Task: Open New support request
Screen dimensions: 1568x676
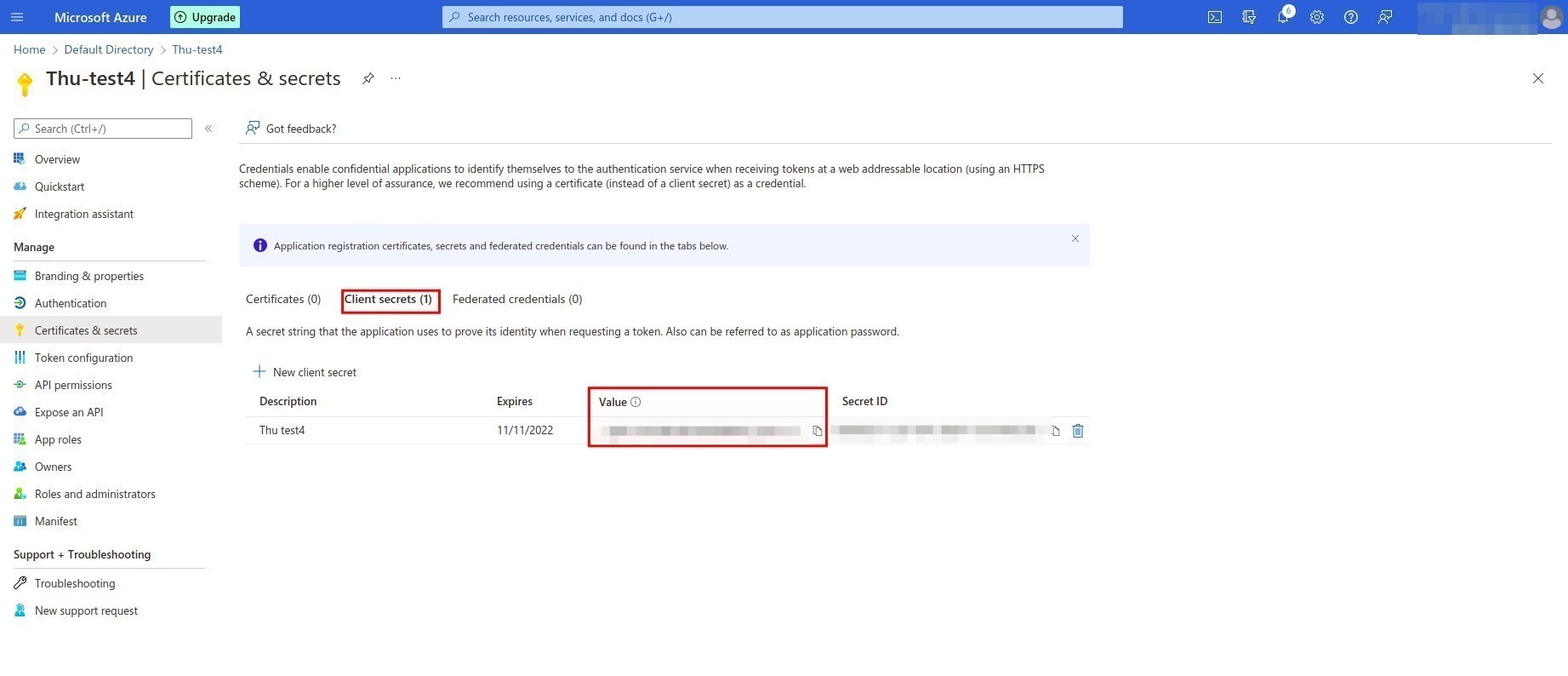Action: click(86, 610)
